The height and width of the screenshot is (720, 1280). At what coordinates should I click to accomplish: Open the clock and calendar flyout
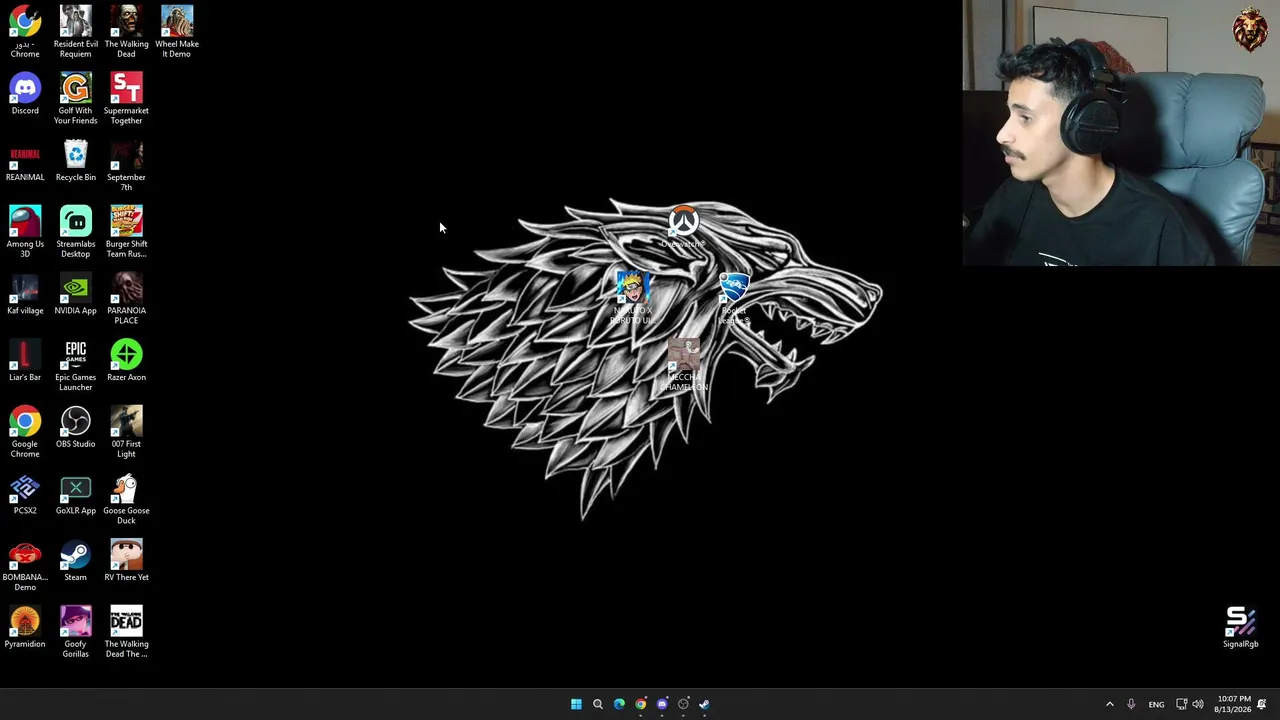[1232, 704]
